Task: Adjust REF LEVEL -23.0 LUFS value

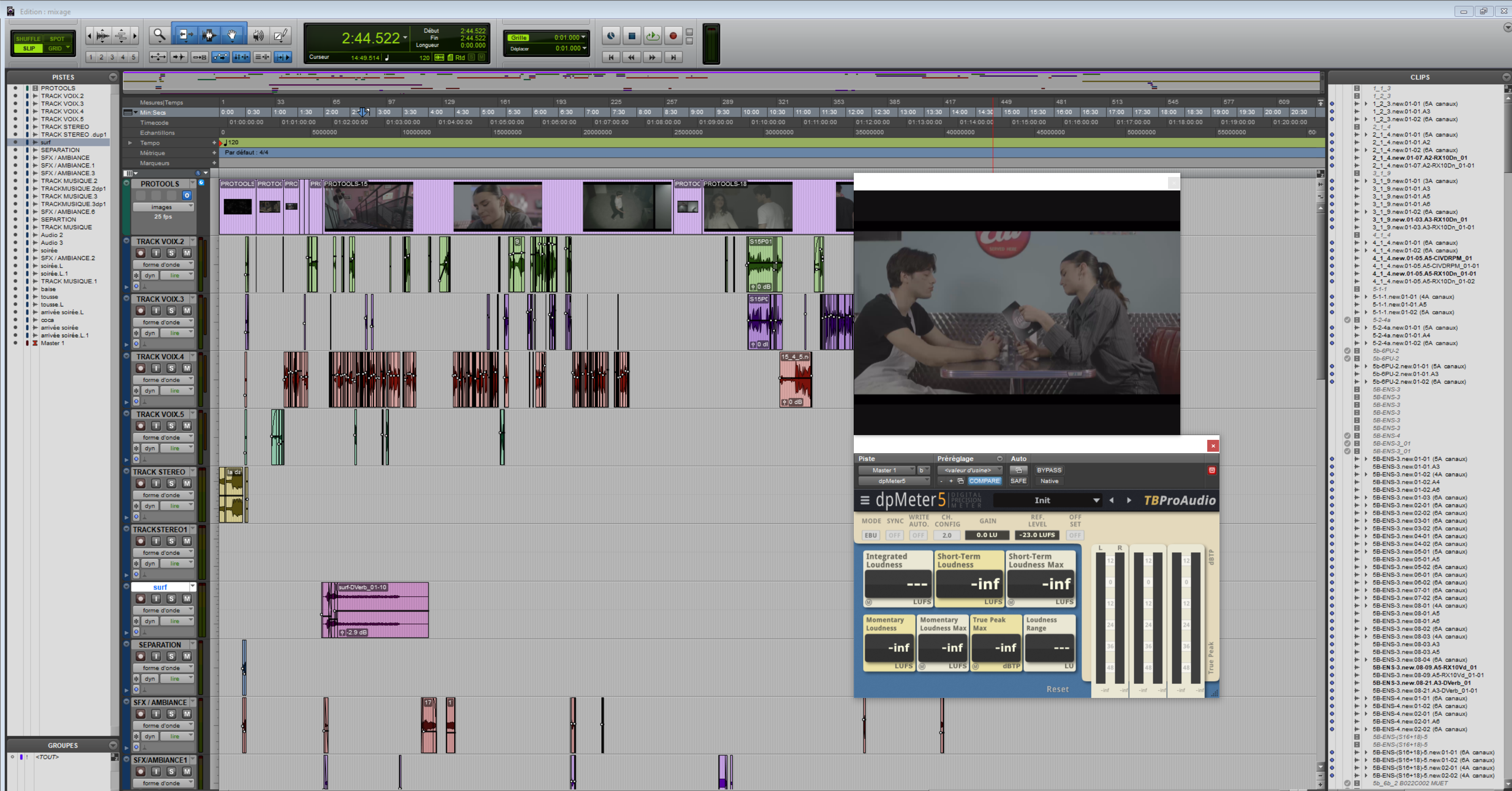Action: point(1037,536)
